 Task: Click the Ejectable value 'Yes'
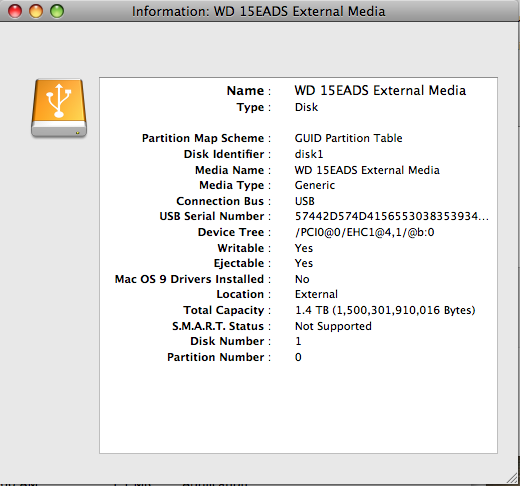tap(304, 263)
